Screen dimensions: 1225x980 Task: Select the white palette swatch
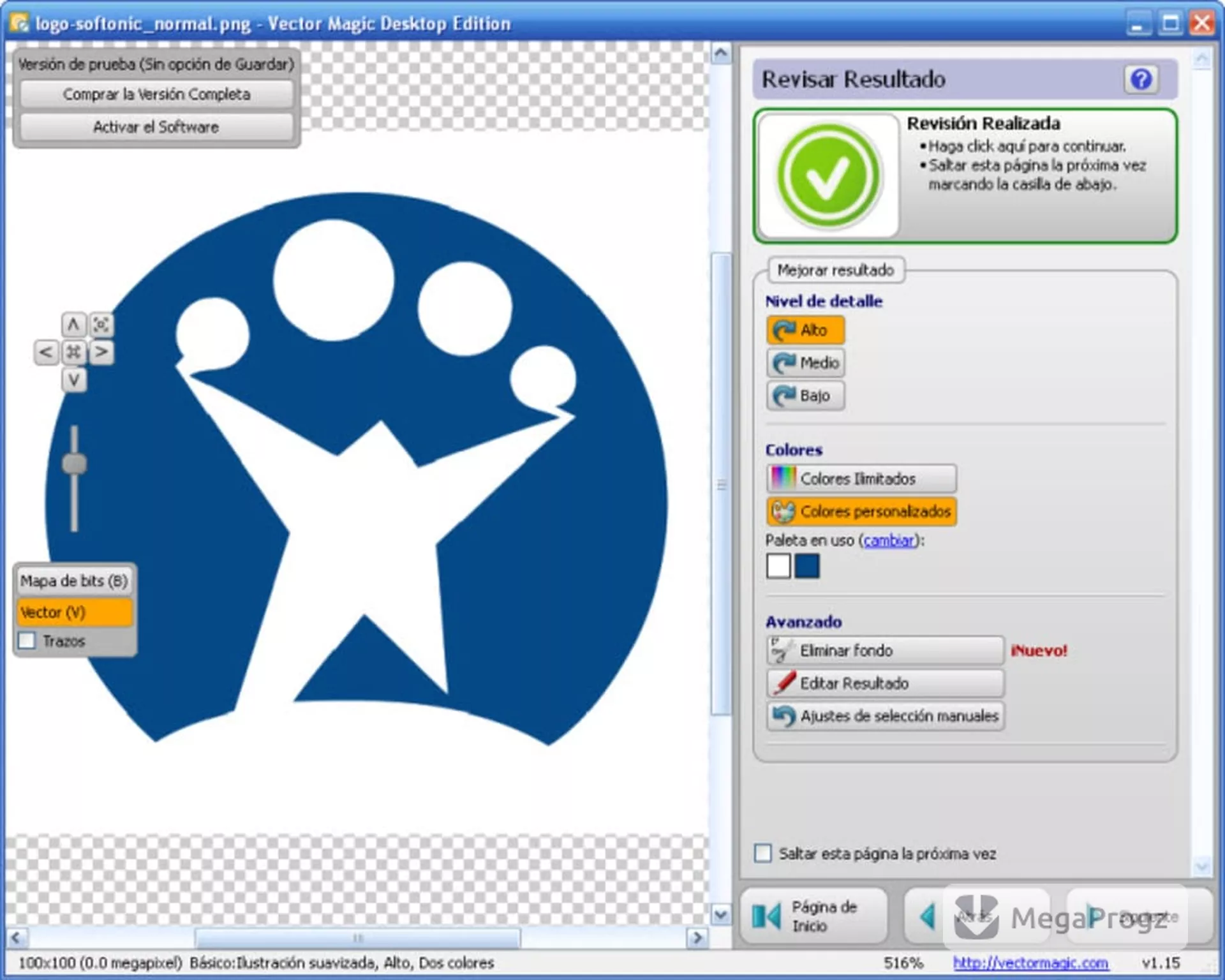click(x=778, y=566)
